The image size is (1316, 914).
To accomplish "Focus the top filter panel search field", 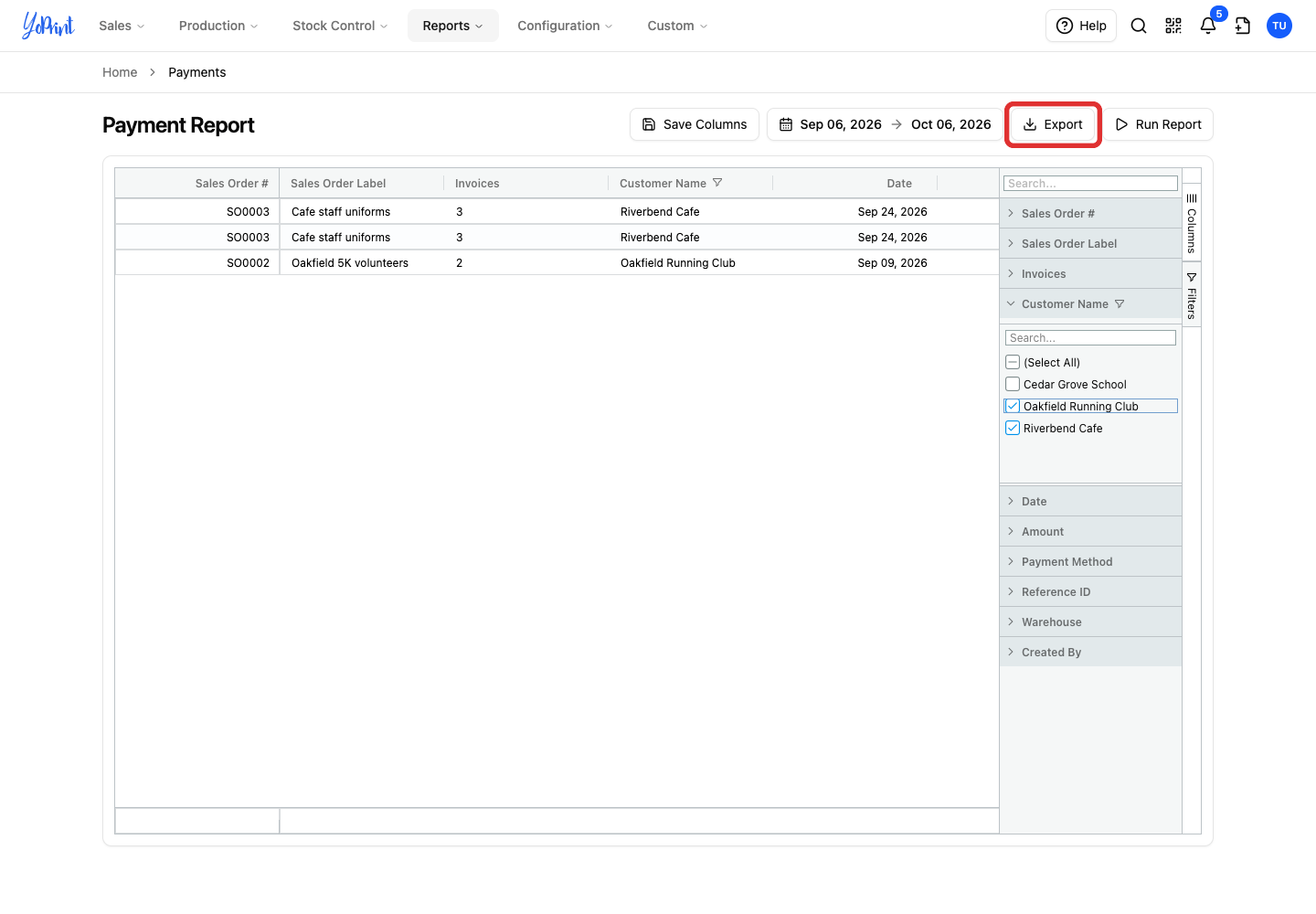I will point(1090,184).
